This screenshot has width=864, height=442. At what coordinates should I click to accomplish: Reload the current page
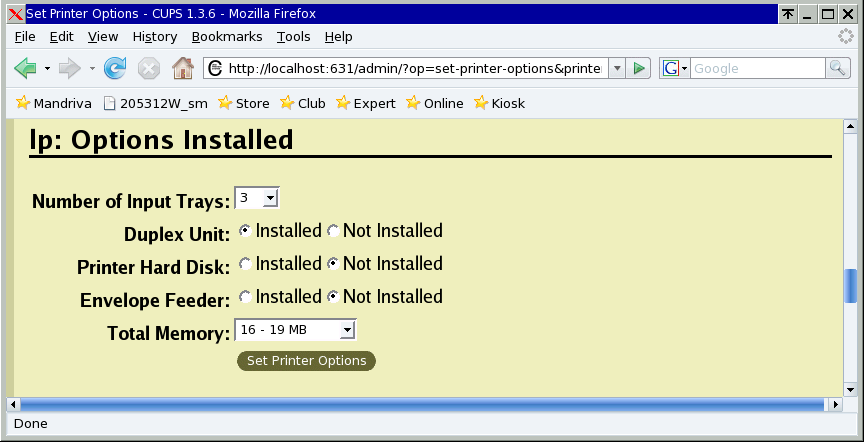115,68
